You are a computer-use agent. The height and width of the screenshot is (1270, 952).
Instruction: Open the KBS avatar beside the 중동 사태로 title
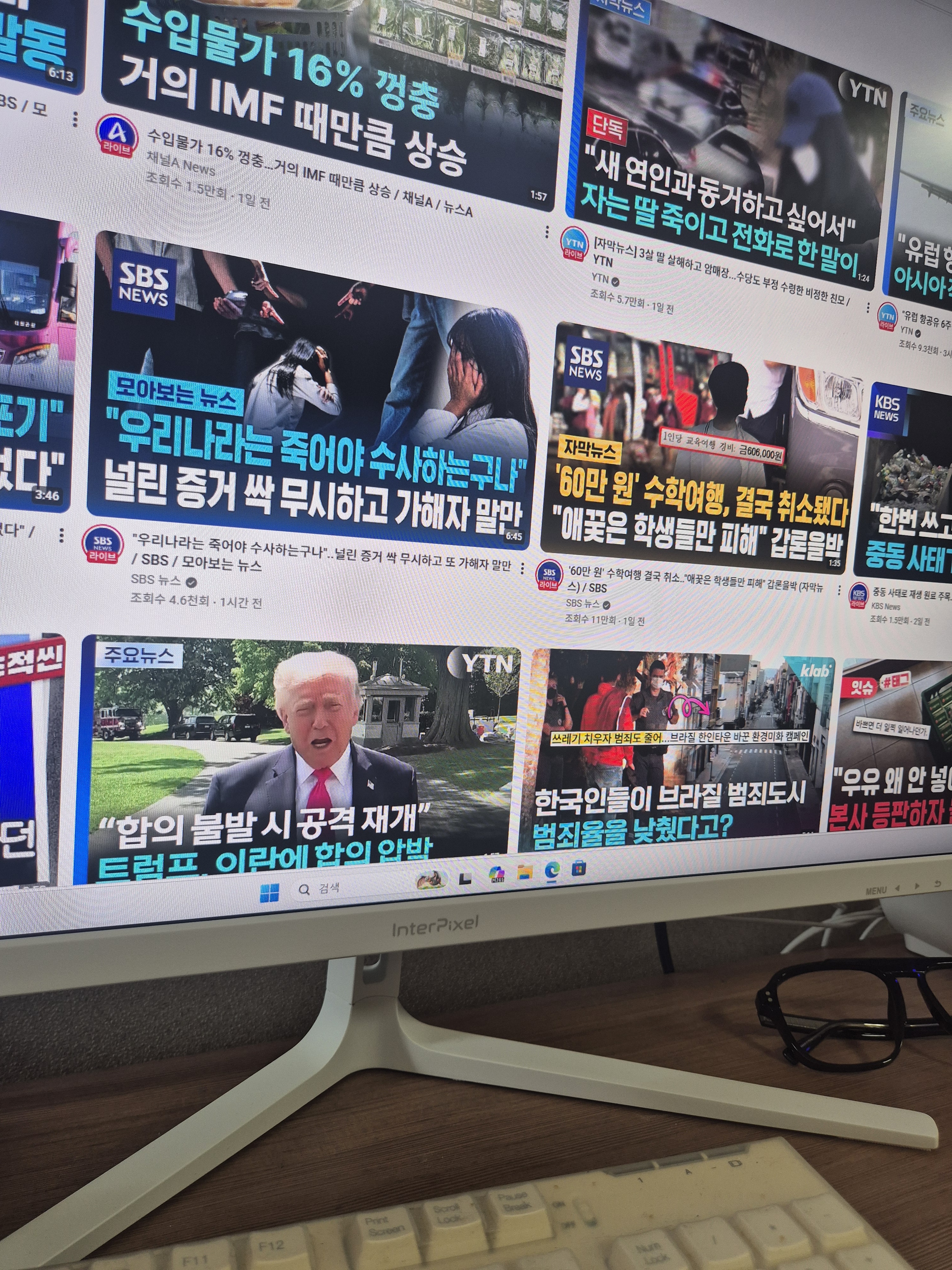[858, 597]
